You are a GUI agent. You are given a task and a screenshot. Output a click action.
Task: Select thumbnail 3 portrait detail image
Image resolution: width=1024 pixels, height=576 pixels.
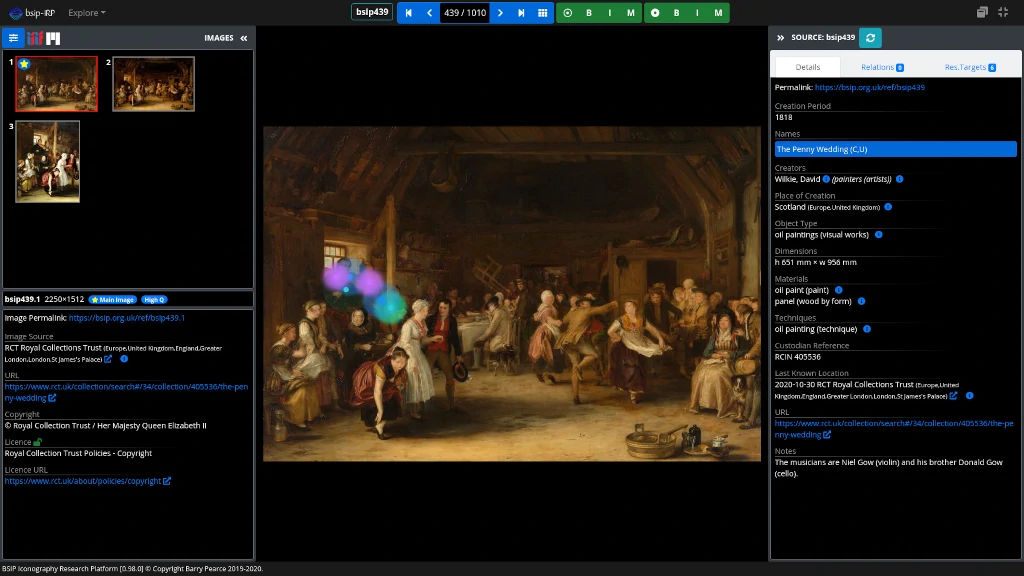(x=48, y=161)
